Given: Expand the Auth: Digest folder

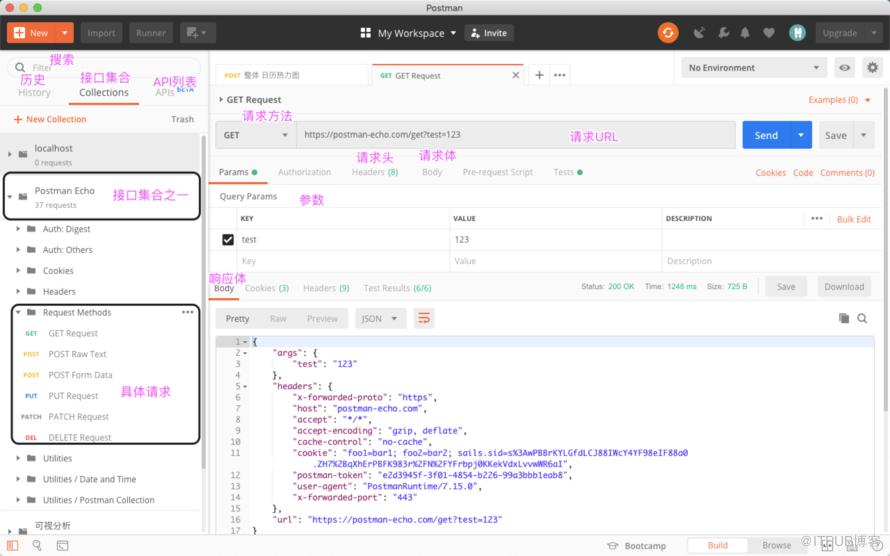Looking at the screenshot, I should 19,229.
